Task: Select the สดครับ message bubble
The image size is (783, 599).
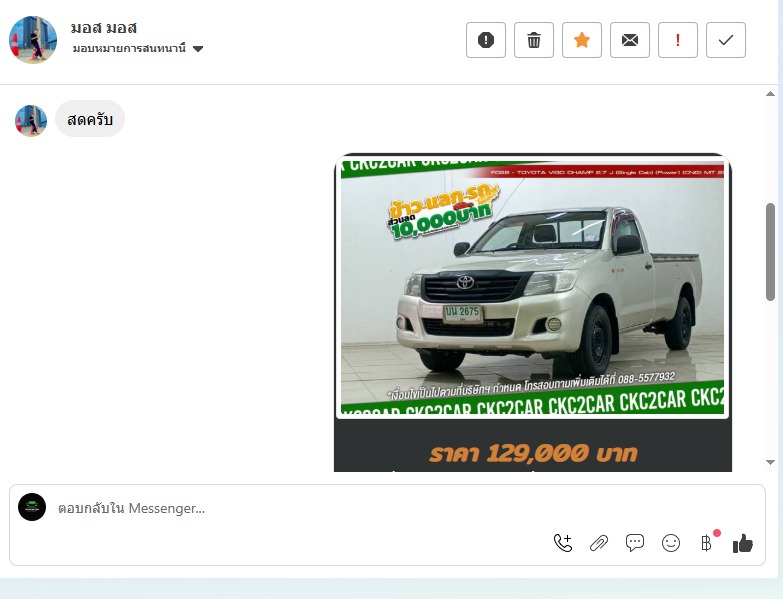Action: [x=90, y=119]
